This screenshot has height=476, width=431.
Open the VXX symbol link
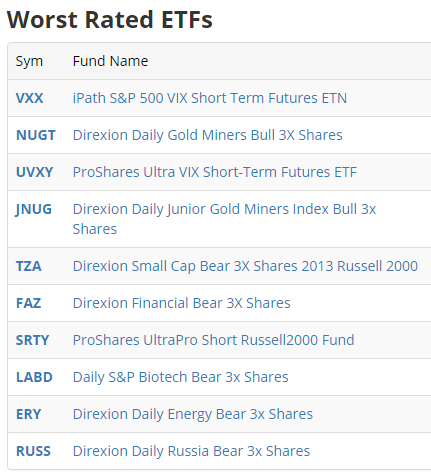click(30, 98)
